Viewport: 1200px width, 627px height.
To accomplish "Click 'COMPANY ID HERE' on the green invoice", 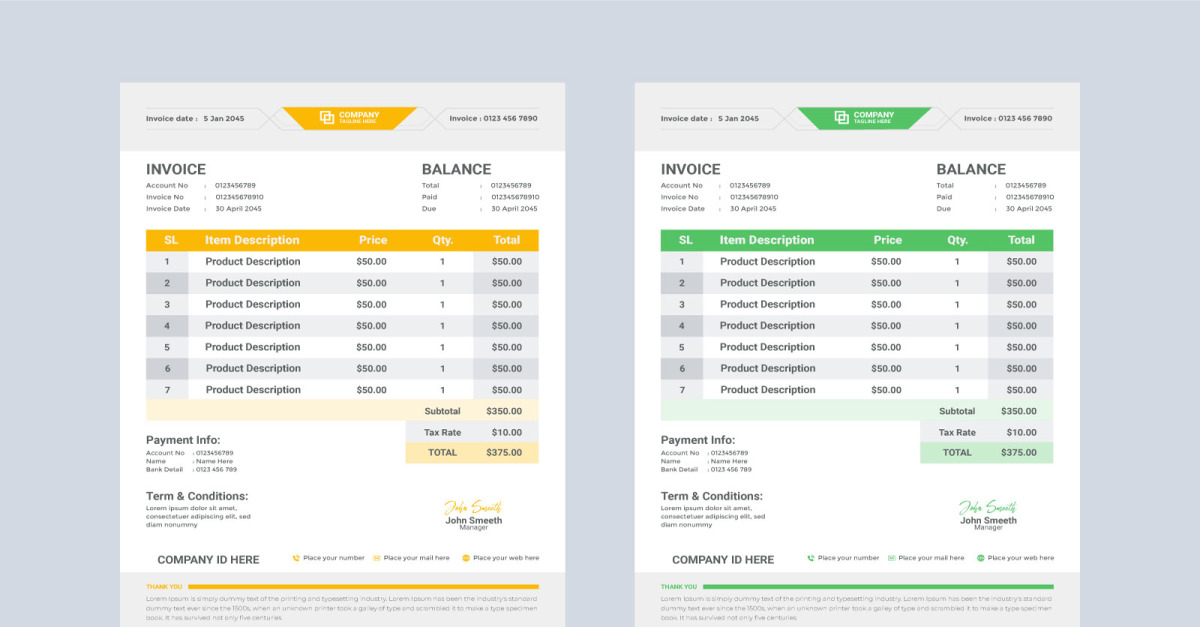I will [724, 560].
